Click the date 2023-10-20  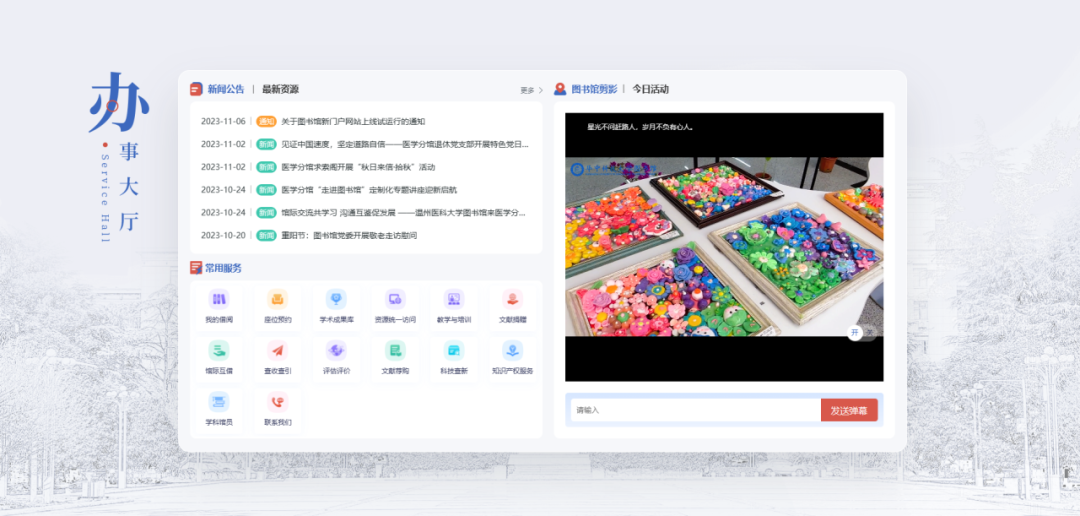pyautogui.click(x=223, y=235)
